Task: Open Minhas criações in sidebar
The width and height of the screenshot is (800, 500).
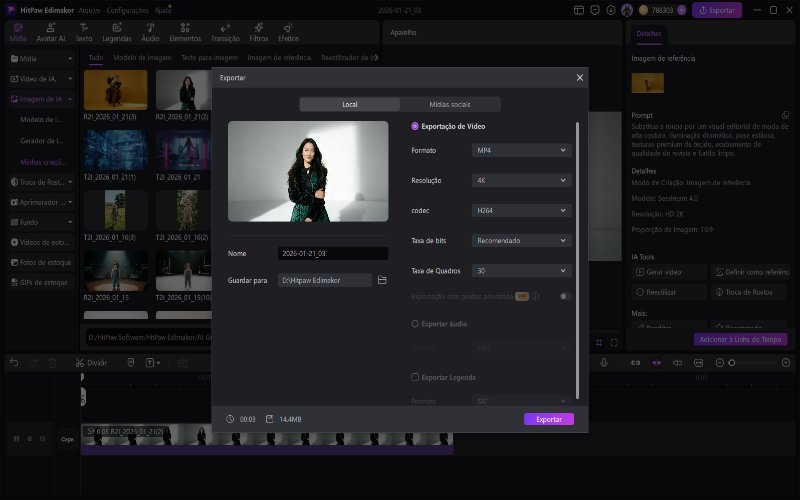Action: coord(42,162)
